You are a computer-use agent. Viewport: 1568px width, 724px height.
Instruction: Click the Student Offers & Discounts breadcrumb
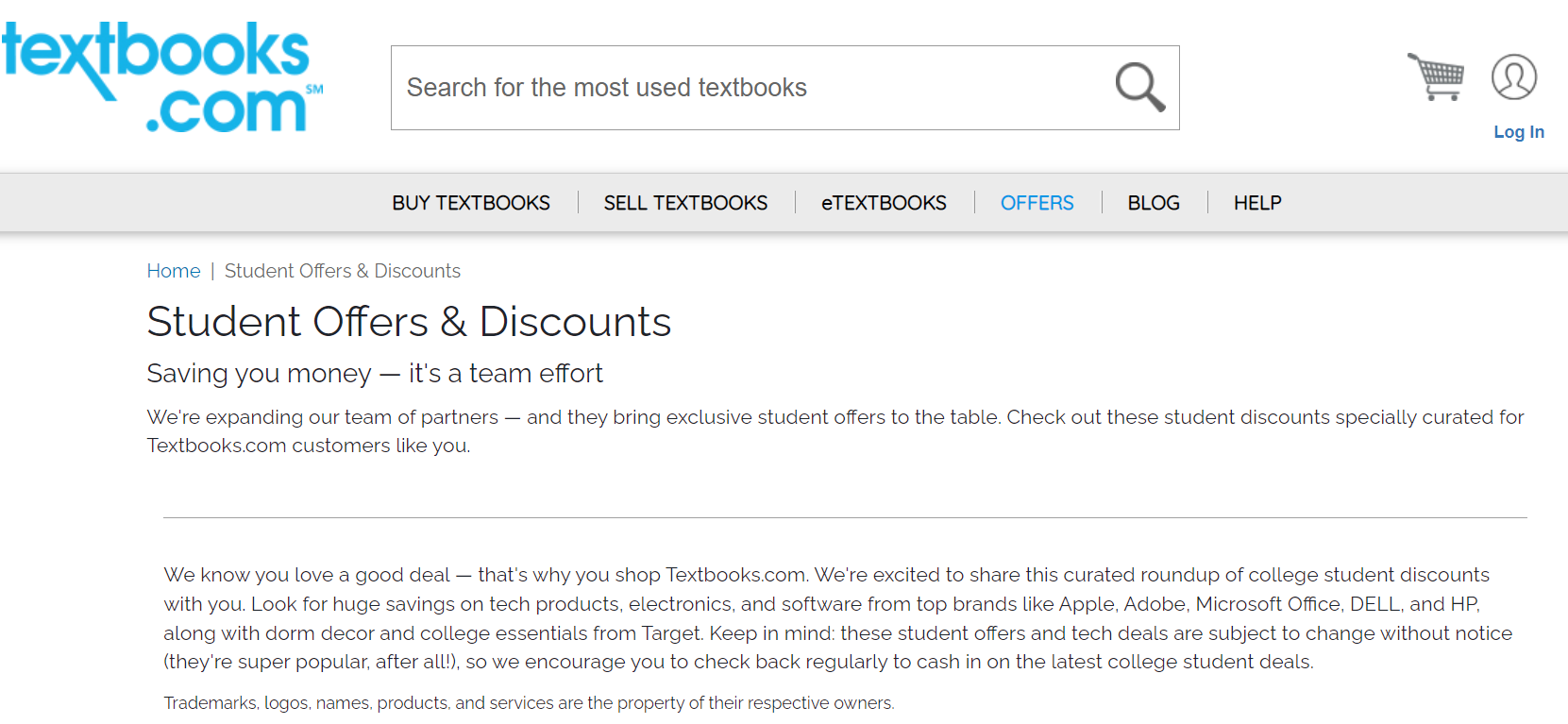tap(343, 271)
